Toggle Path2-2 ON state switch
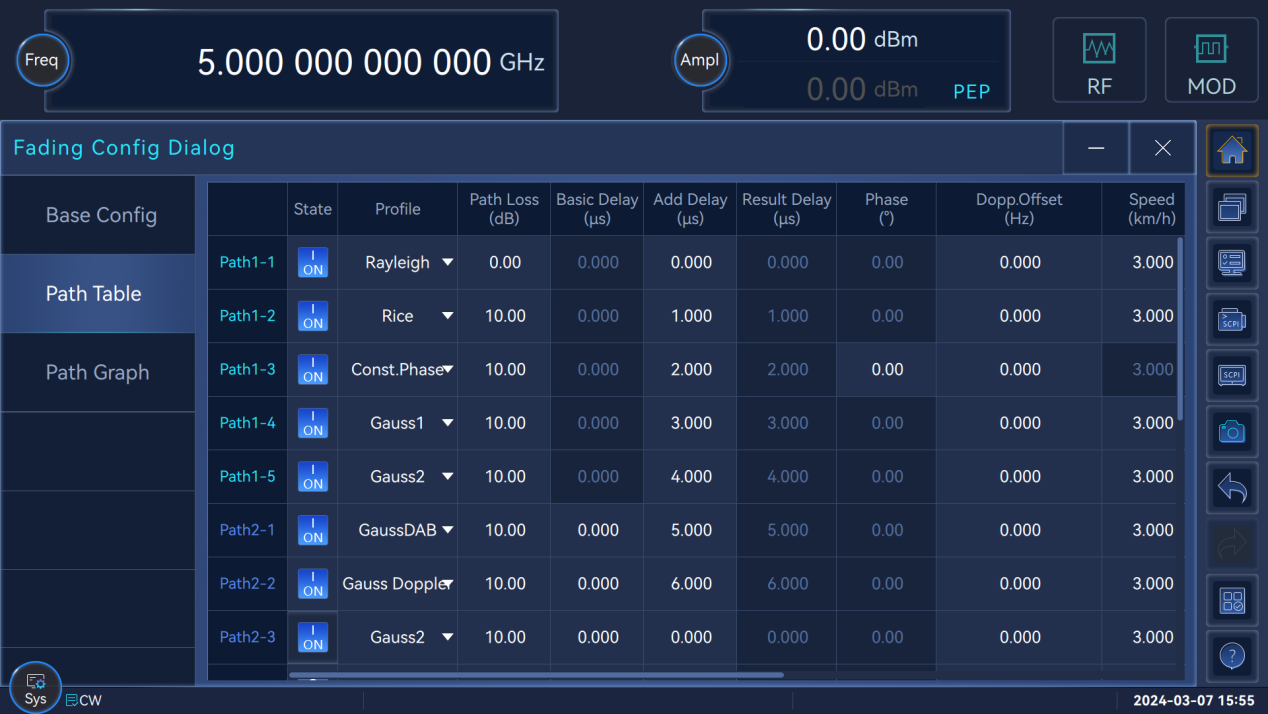This screenshot has width=1268, height=714. [313, 584]
